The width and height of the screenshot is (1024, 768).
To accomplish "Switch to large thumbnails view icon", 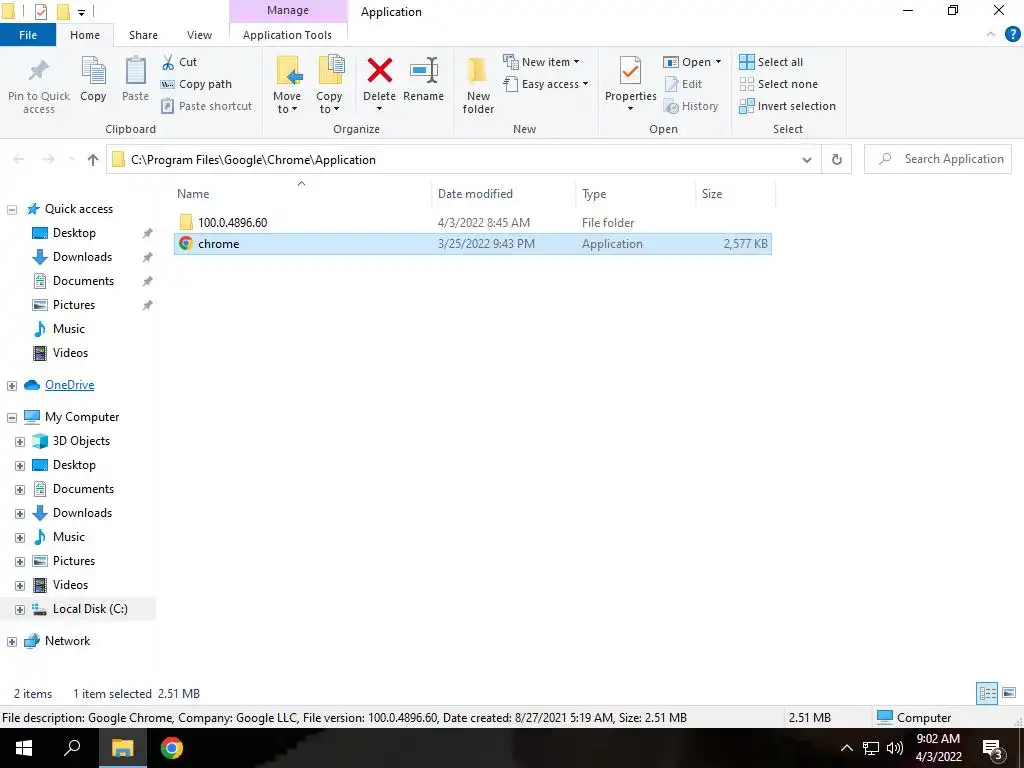I will (x=1009, y=693).
